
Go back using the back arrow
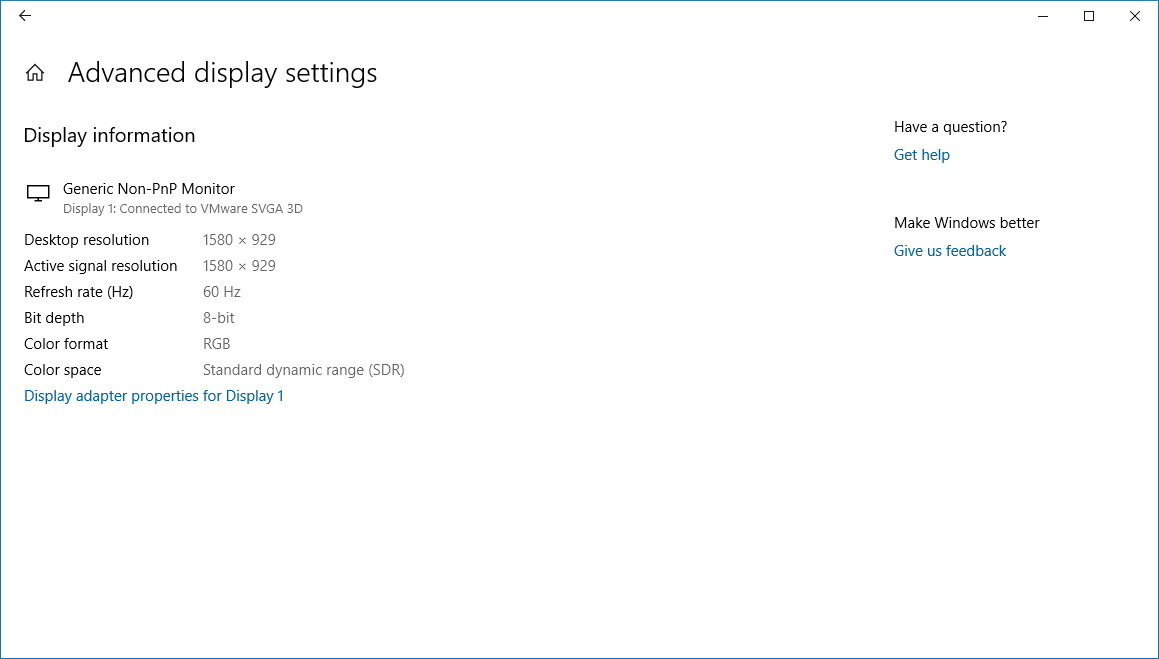(25, 16)
